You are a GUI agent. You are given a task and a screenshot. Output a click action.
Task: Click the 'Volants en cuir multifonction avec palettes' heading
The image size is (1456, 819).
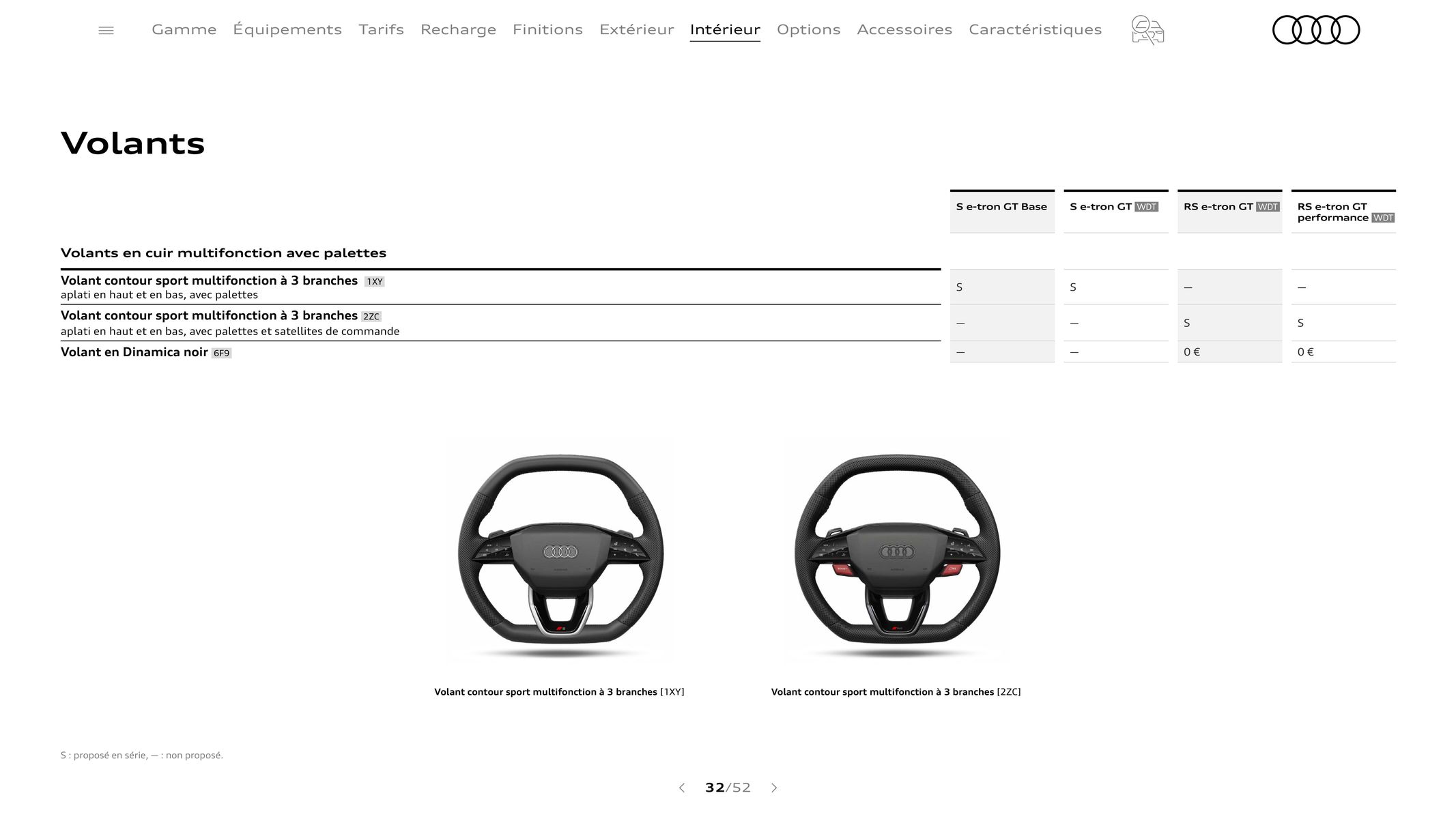point(223,253)
